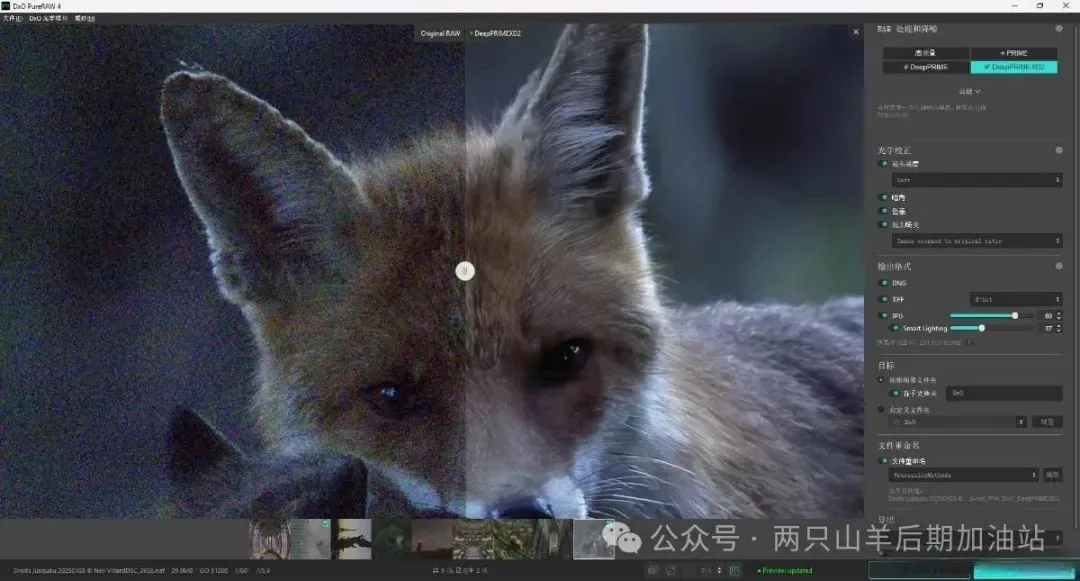Toggle lens sharpness correction
This screenshot has height=581, width=1080.
(884, 164)
